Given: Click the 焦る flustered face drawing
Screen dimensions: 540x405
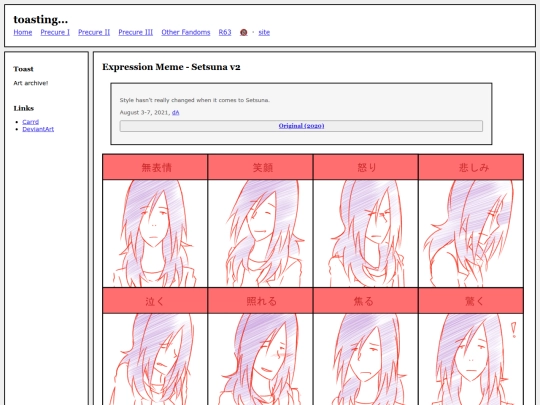Looking at the screenshot, I should (366, 359).
